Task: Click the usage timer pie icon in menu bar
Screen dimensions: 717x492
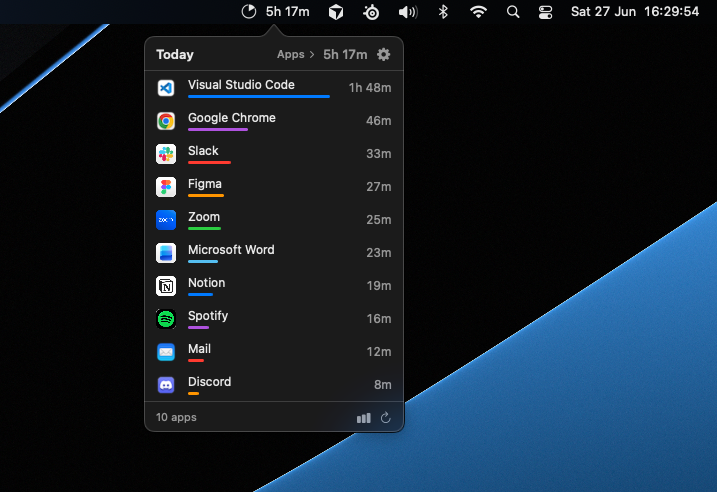Action: coord(249,11)
